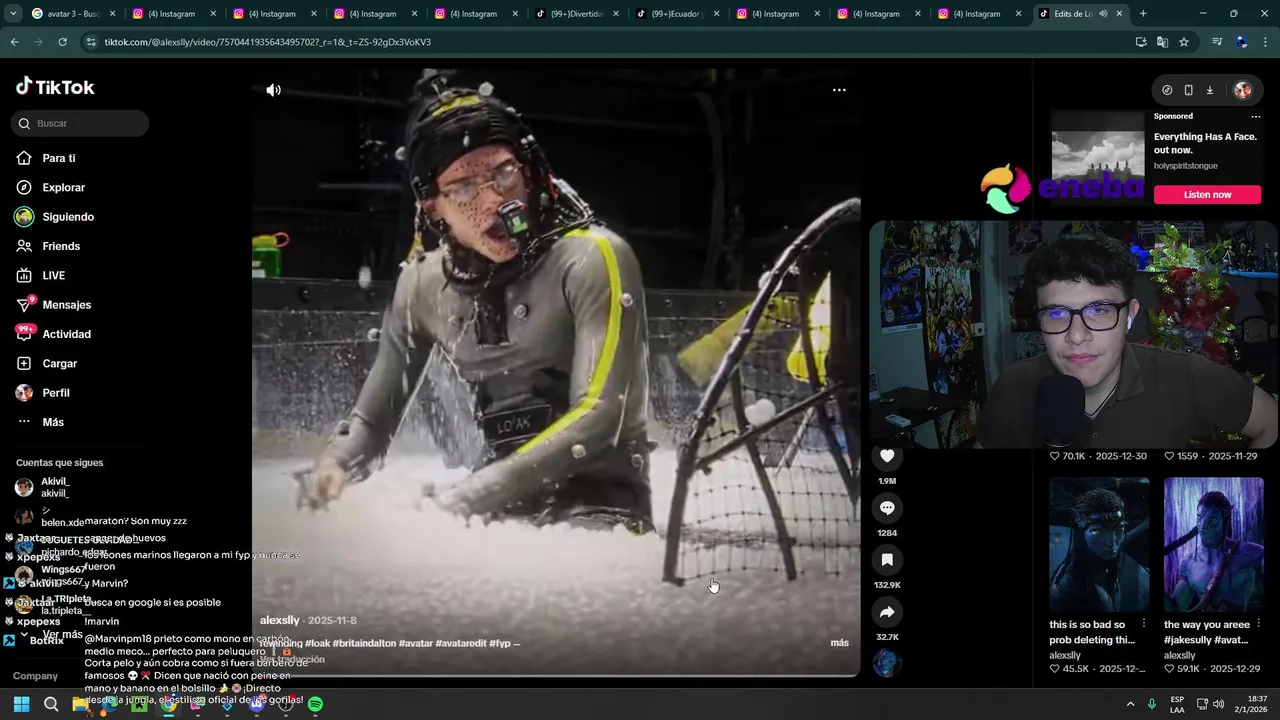Open the Chrome profile avatar

(x=1241, y=42)
